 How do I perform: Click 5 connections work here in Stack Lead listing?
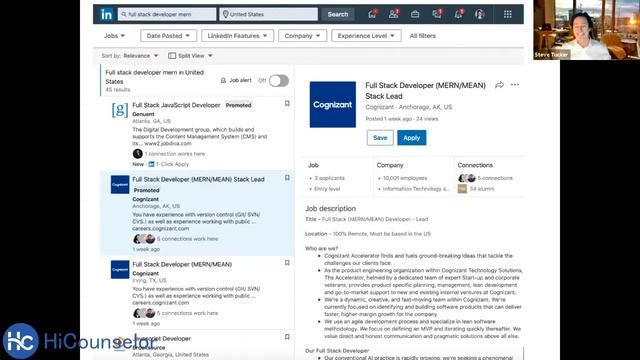point(187,239)
